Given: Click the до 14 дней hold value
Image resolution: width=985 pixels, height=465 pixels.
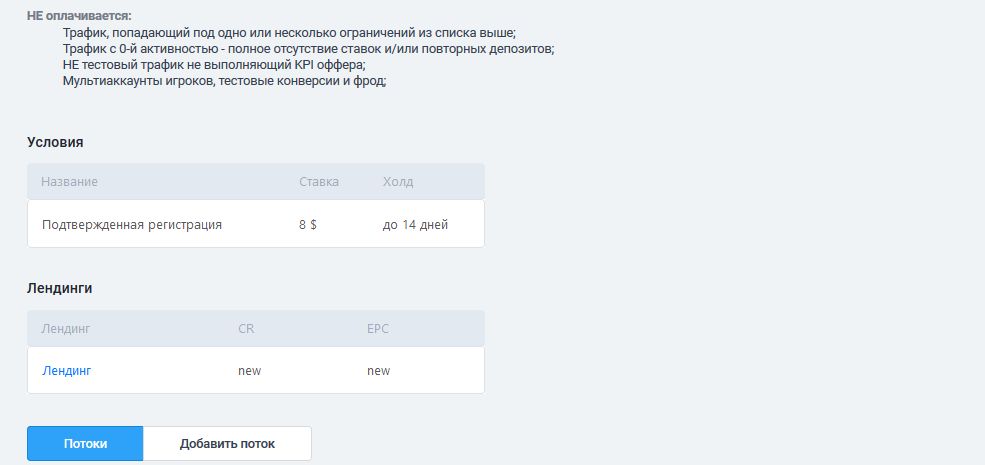Looking at the screenshot, I should coord(415,225).
